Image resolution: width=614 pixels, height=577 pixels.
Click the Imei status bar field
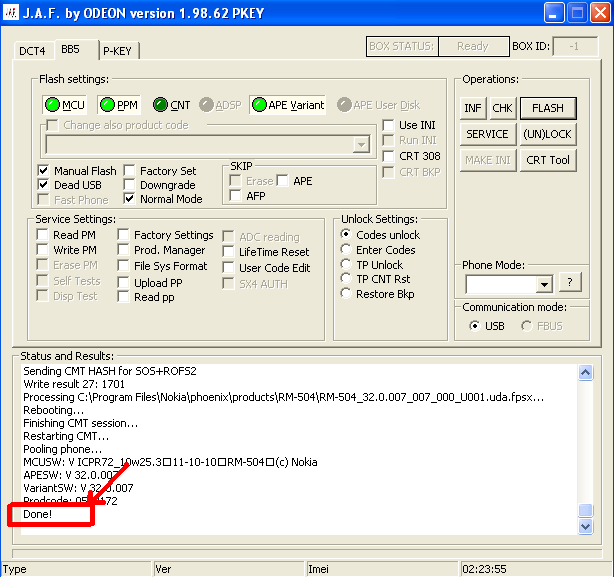(381, 569)
